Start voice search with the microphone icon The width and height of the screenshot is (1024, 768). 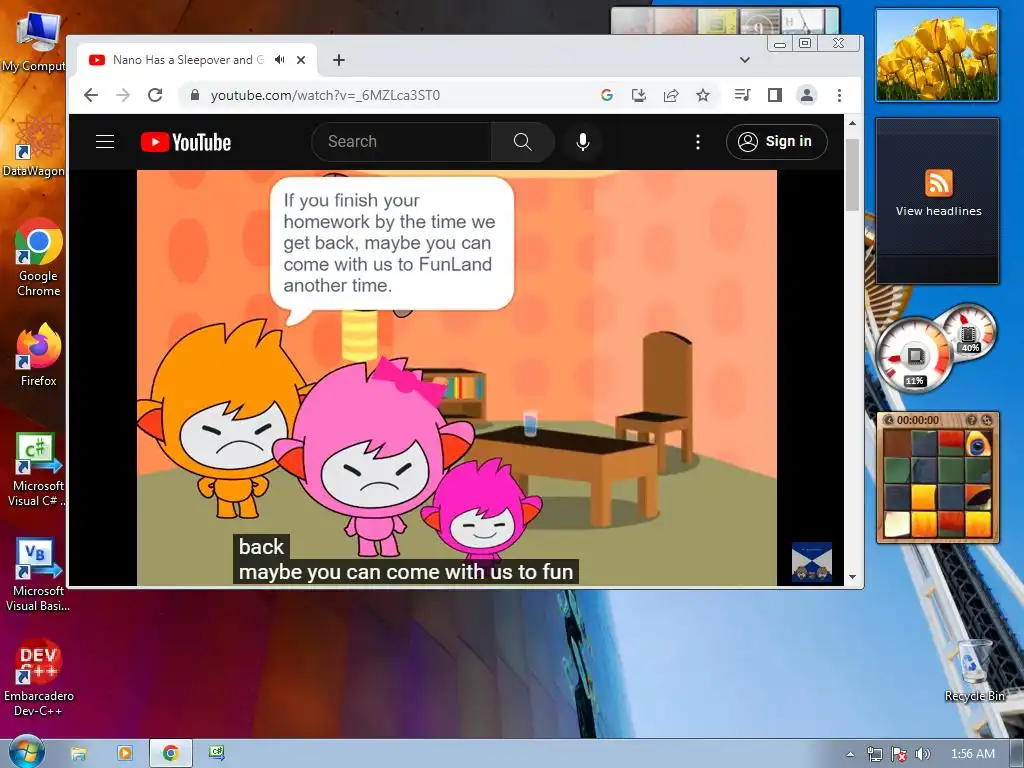tap(583, 142)
